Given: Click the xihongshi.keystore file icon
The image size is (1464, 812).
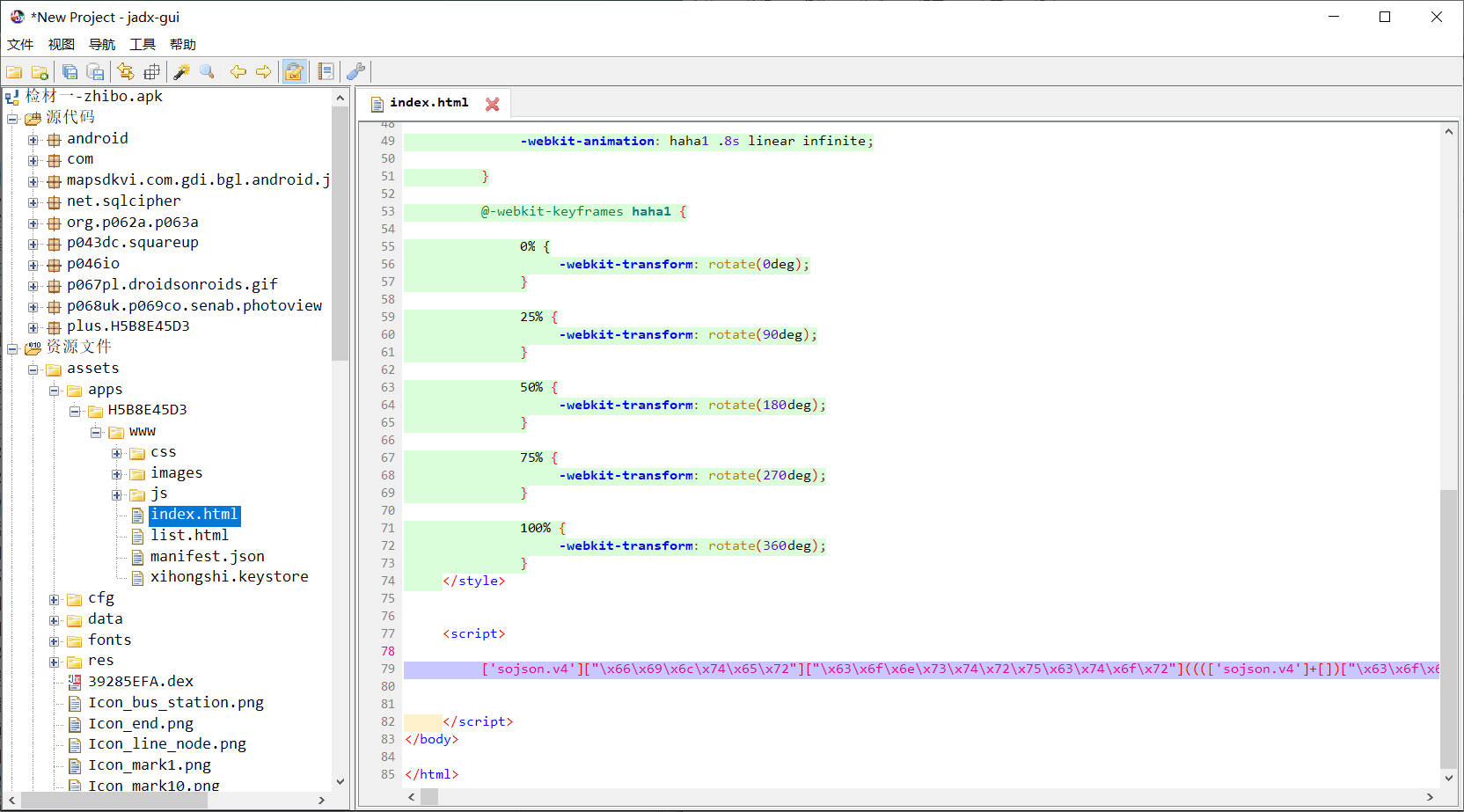Looking at the screenshot, I should point(137,577).
